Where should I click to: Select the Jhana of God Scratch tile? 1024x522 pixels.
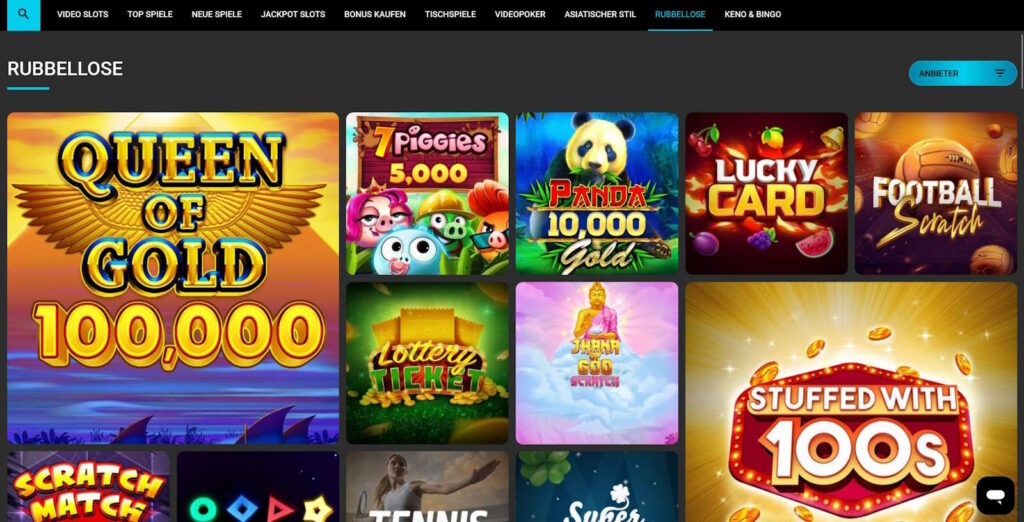coord(597,363)
